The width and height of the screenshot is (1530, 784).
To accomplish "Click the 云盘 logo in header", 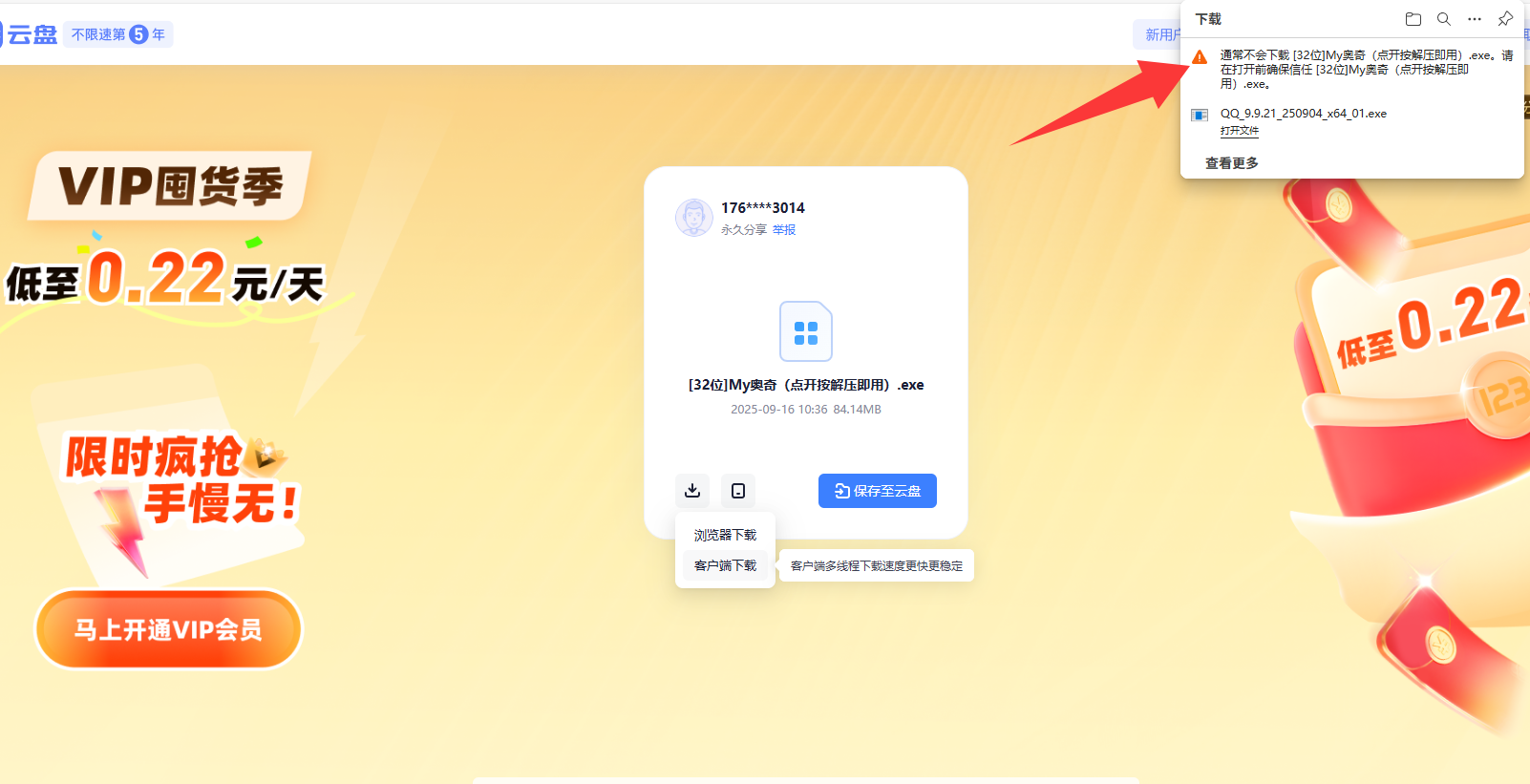I will click(x=31, y=34).
